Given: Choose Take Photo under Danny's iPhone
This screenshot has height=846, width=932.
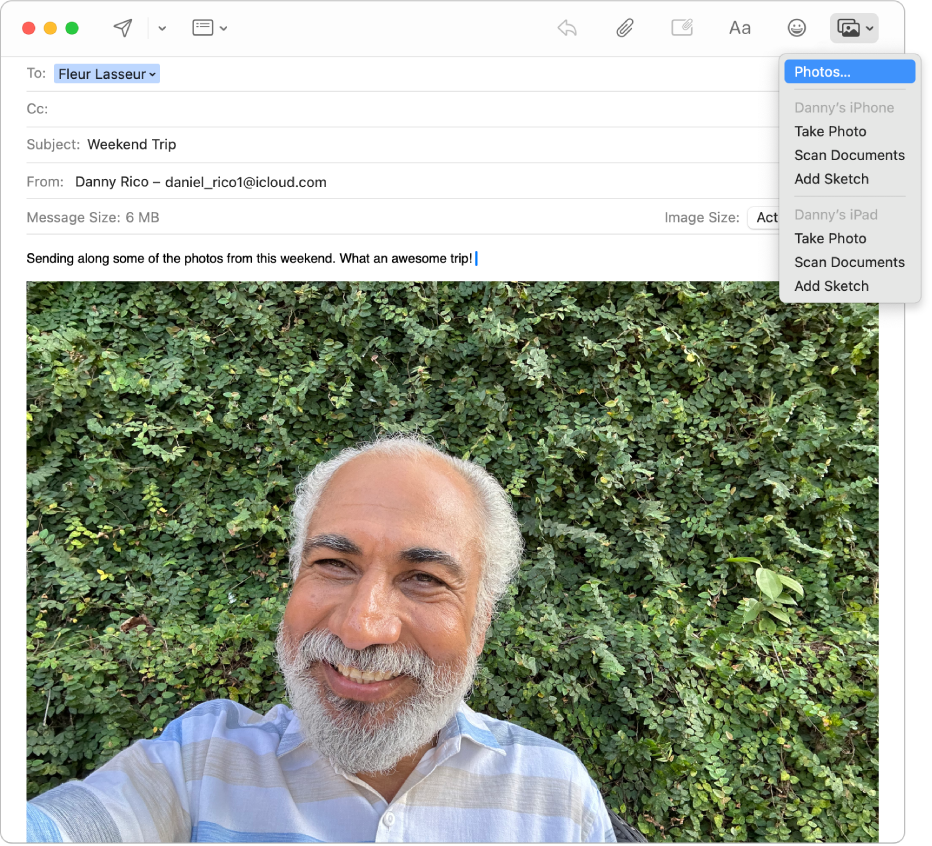Looking at the screenshot, I should click(x=830, y=131).
